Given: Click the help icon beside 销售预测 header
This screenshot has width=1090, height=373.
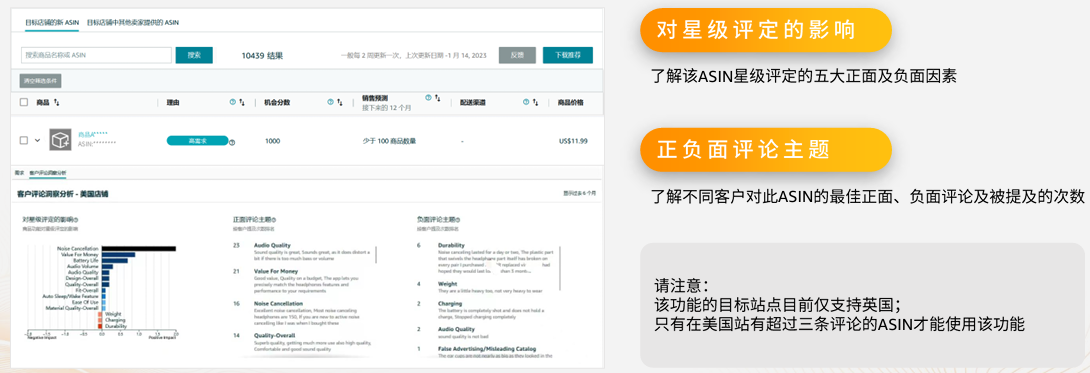Looking at the screenshot, I should point(428,98).
